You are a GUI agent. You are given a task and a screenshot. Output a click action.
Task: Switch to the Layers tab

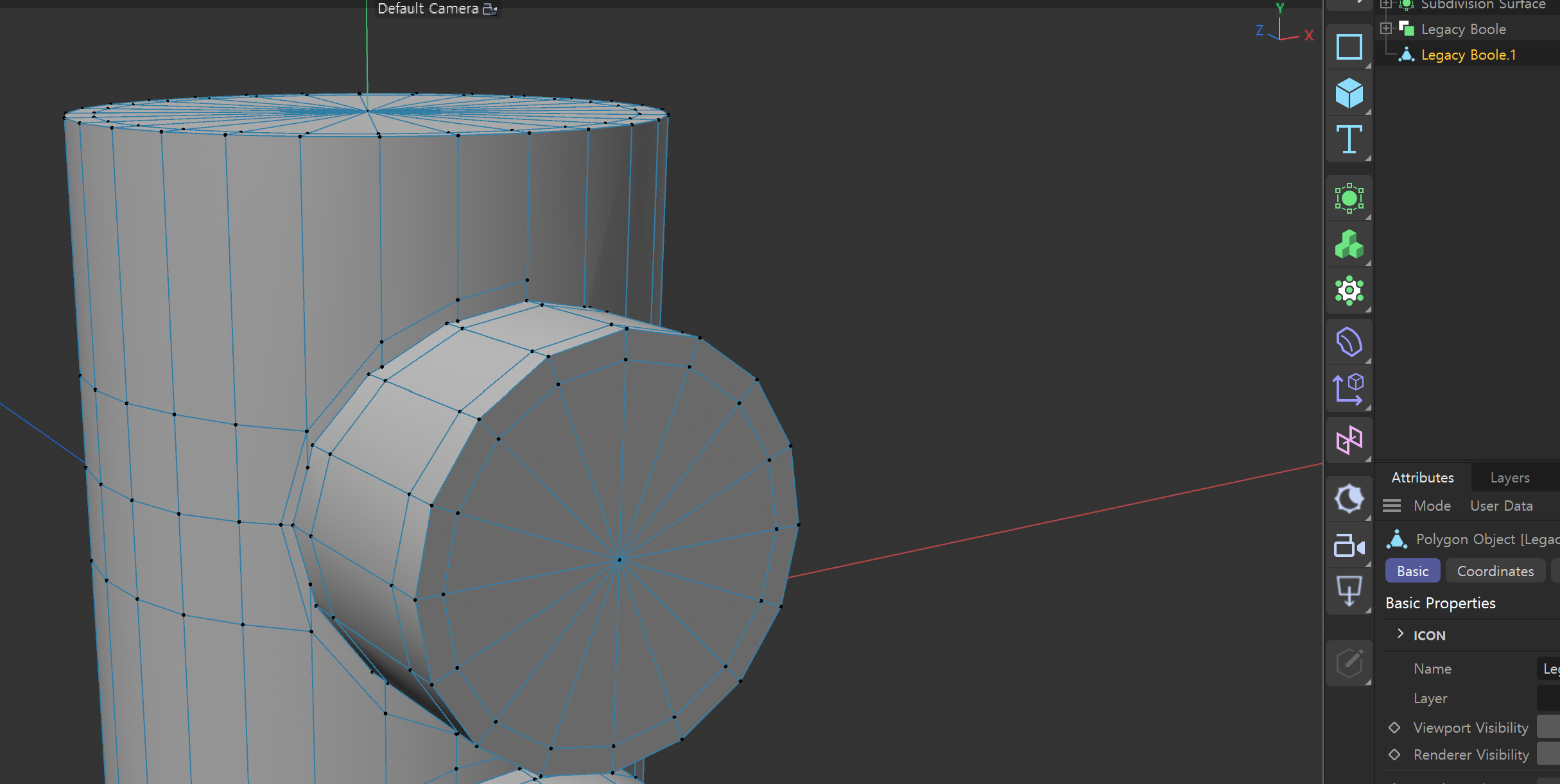point(1510,477)
